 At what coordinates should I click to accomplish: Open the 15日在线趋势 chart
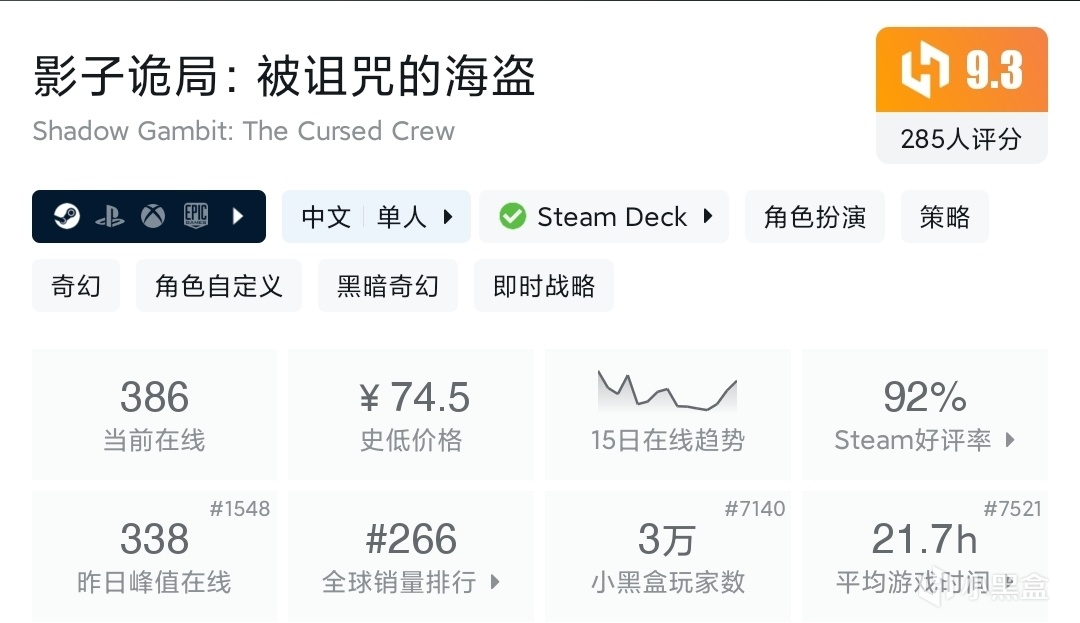tap(667, 414)
